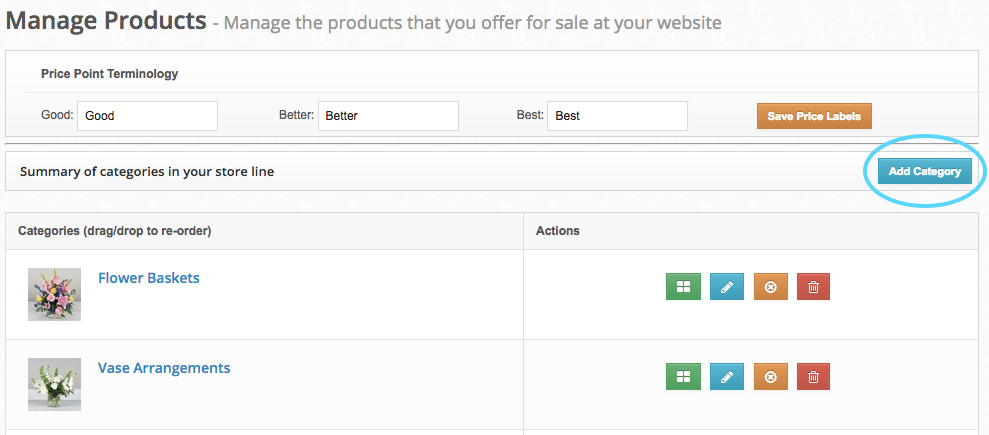Delete Flower Baskets using the trash icon
The height and width of the screenshot is (435, 989).
coord(813,287)
